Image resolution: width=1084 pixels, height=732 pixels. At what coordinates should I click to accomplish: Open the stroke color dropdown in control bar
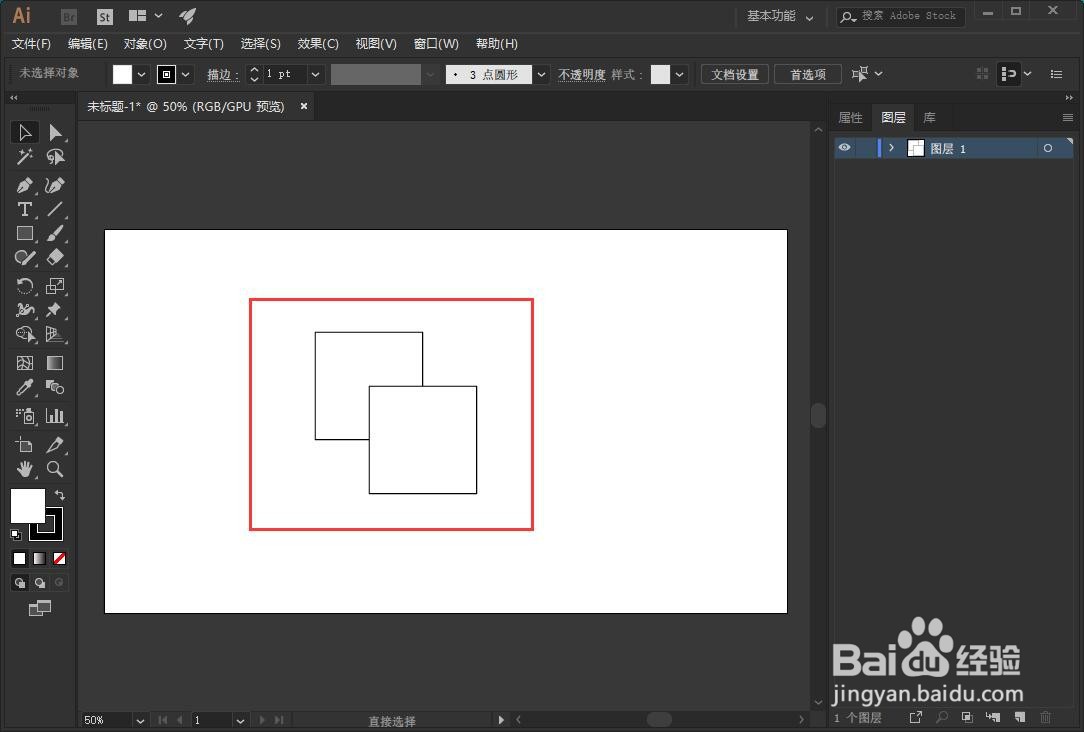185,74
